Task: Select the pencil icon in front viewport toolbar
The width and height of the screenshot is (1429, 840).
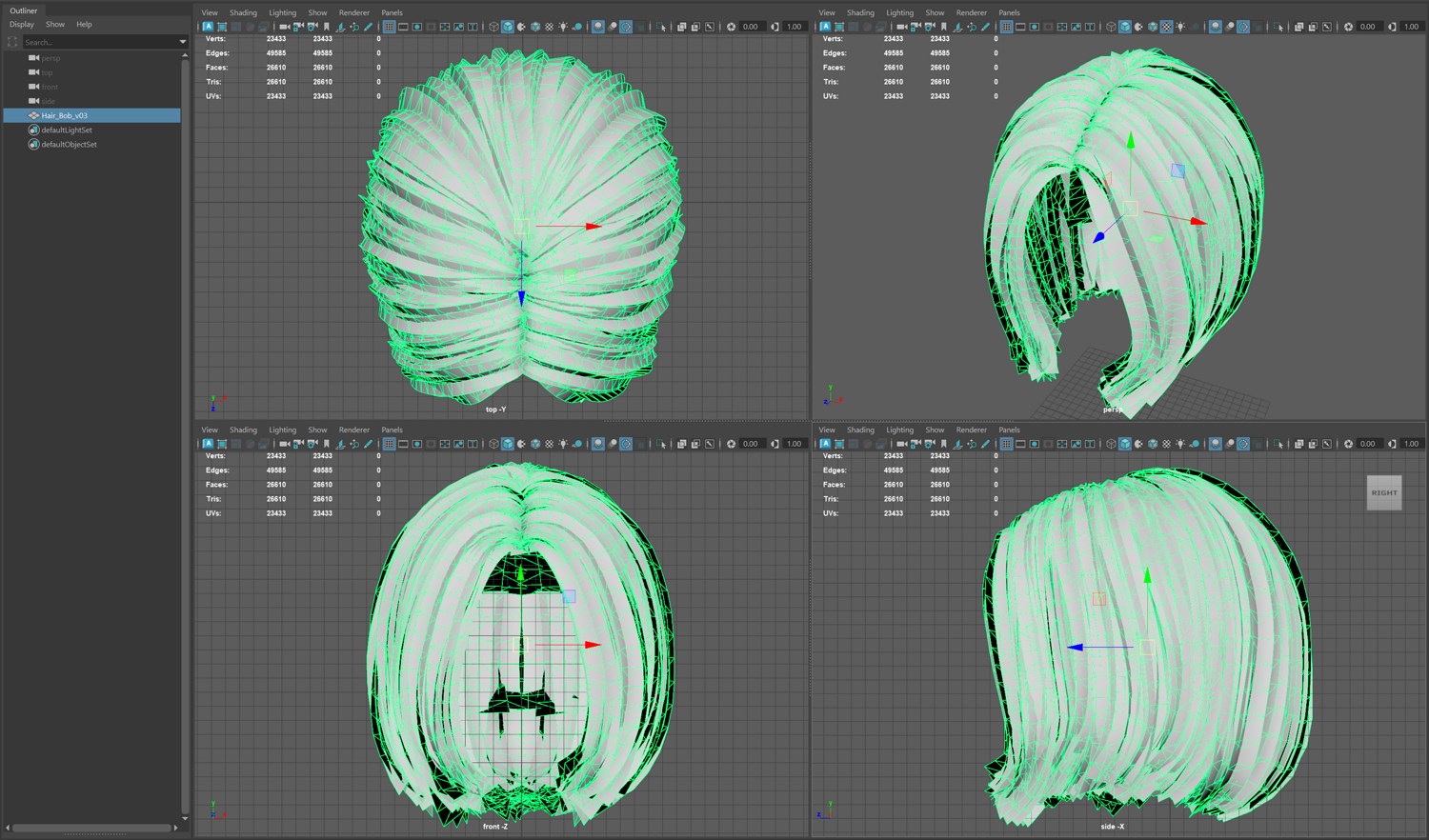Action: click(369, 444)
